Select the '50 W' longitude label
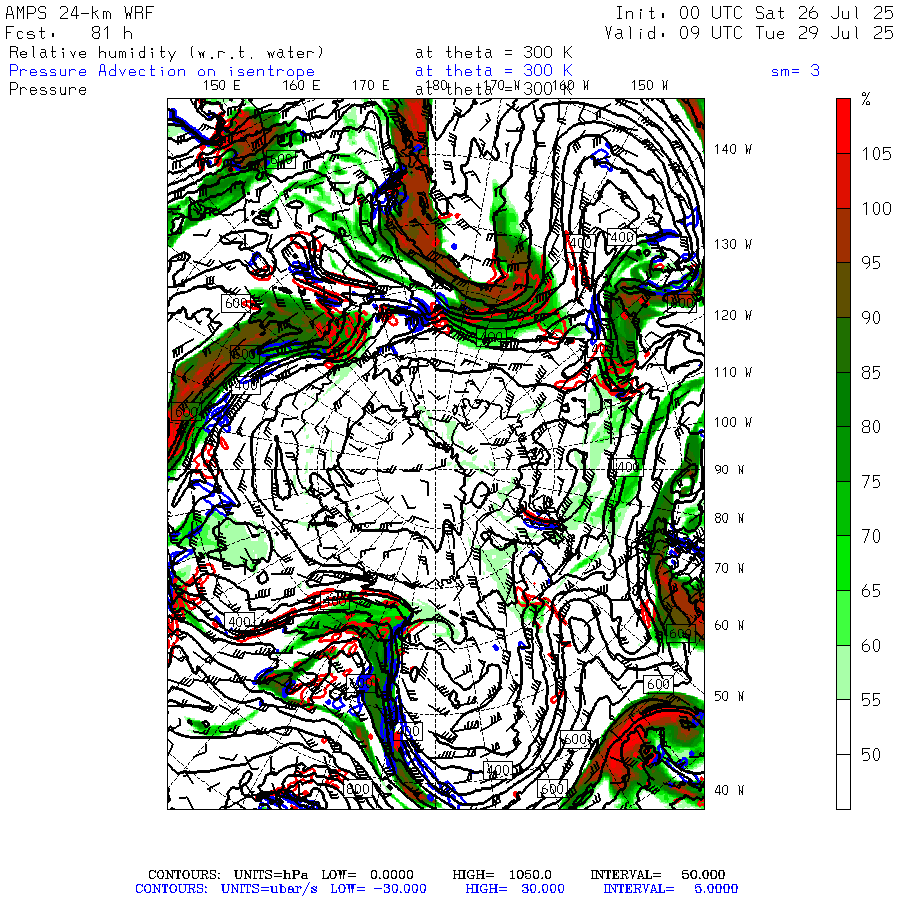Image resolution: width=900 pixels, height=900 pixels. coord(729,696)
